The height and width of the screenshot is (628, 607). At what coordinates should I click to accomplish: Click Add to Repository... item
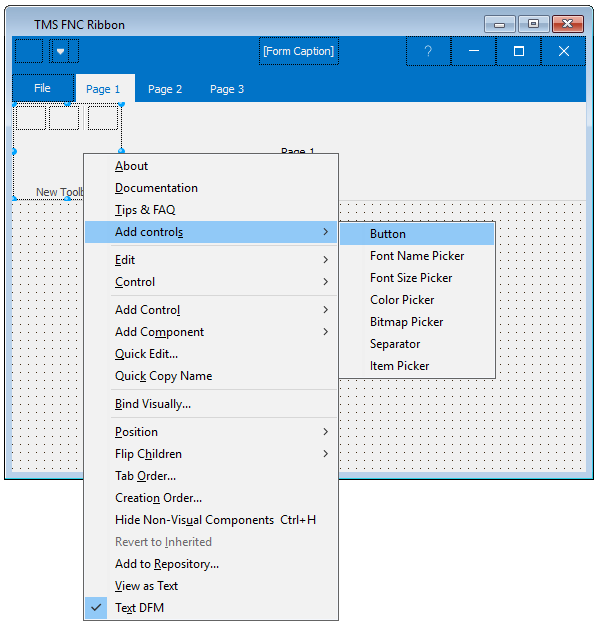tap(212, 564)
